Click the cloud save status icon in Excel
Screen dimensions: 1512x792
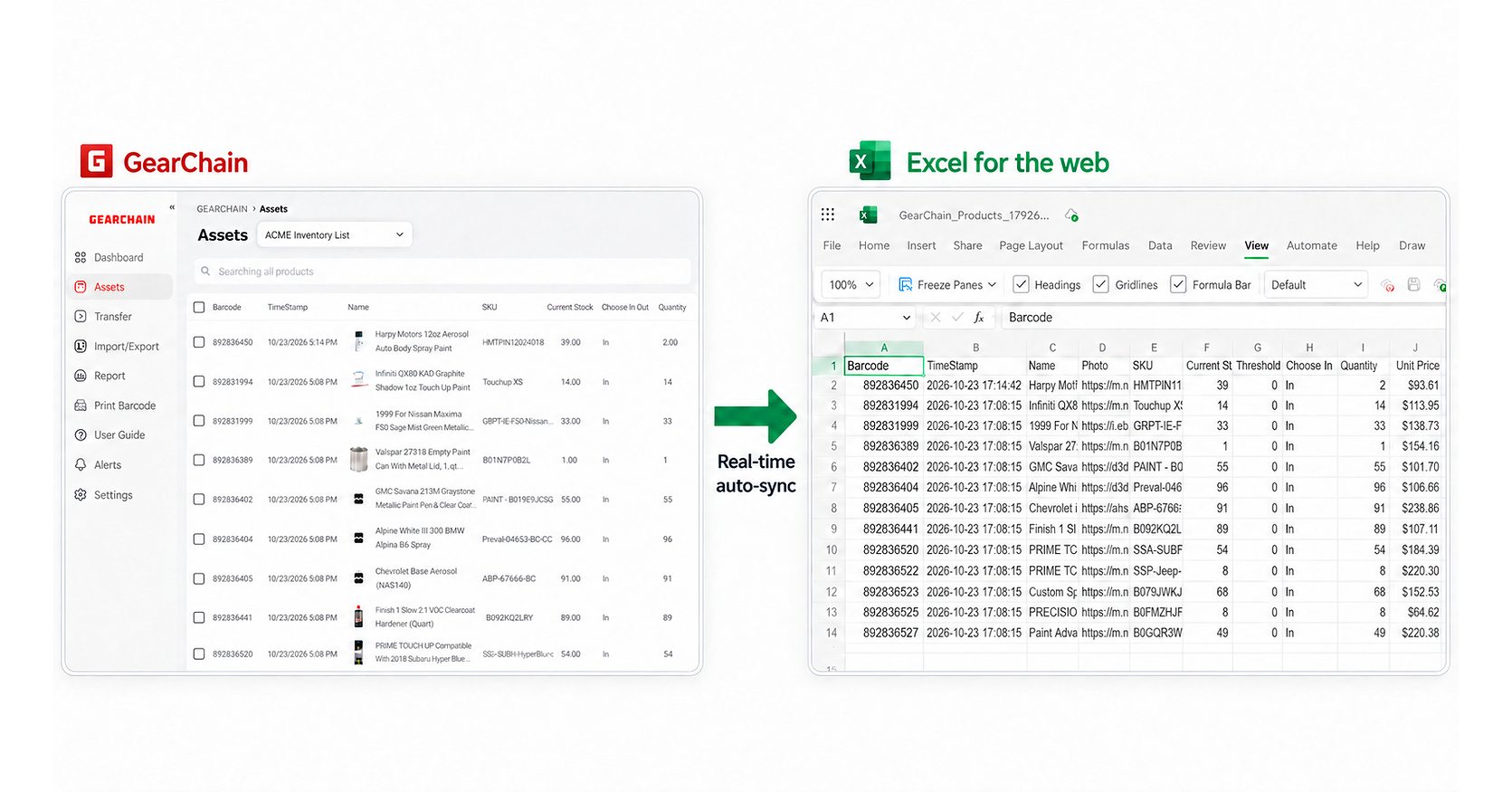1071,215
